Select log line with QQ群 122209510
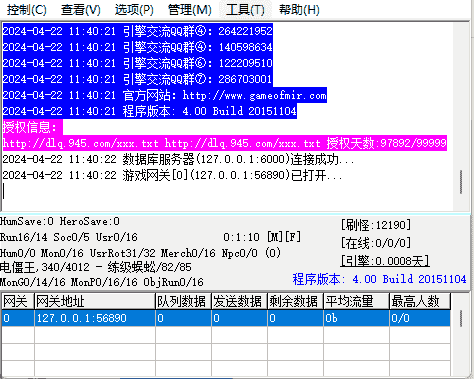The width and height of the screenshot is (474, 379). (138, 63)
